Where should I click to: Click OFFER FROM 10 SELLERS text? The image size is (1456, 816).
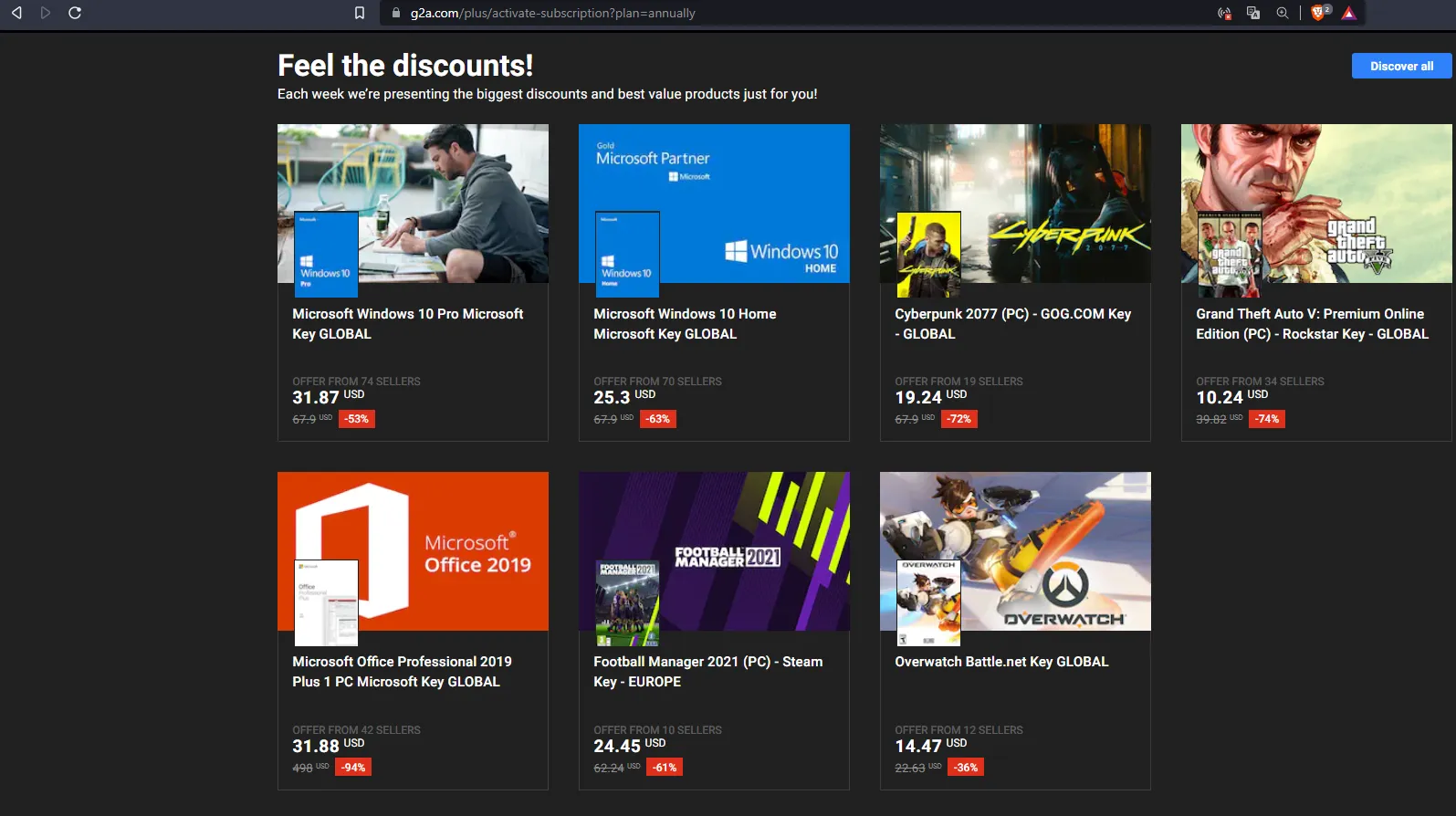coord(657,730)
